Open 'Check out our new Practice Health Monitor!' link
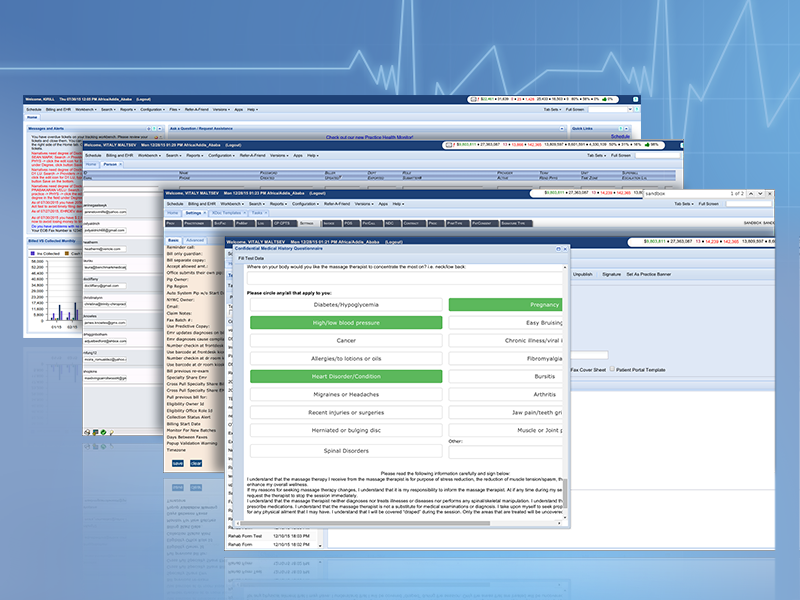 [369, 137]
